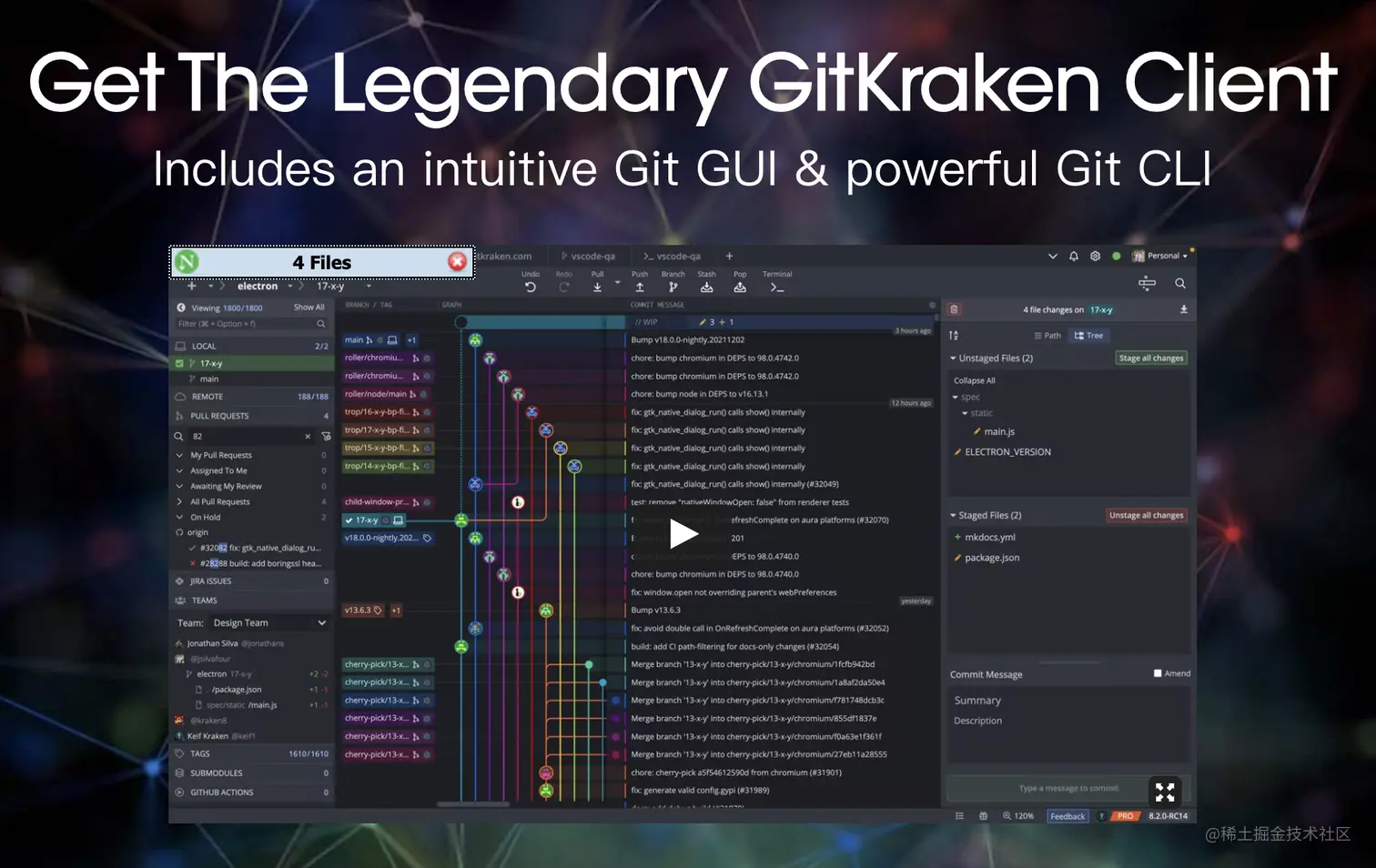
Task: Select main under LOCAL branches
Action: [209, 378]
